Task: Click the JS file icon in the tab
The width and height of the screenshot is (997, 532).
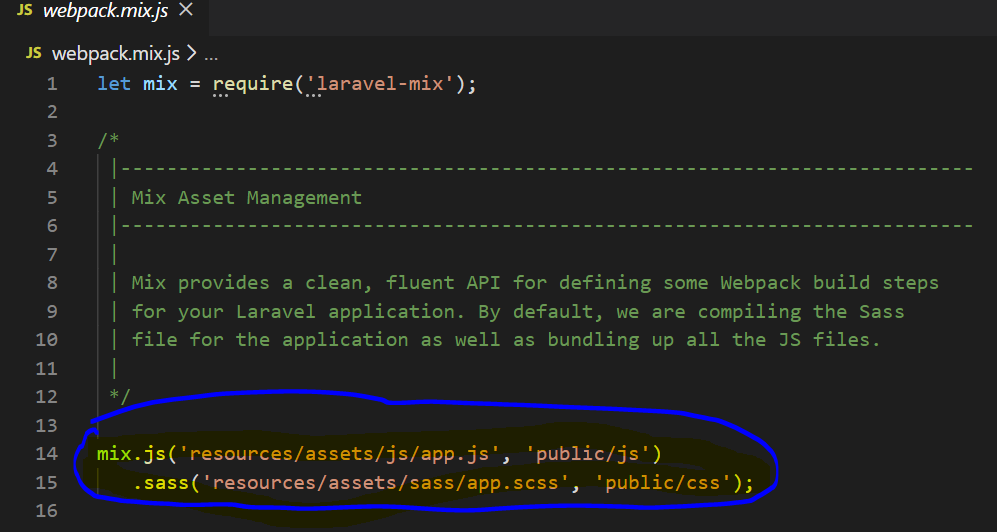Action: pyautogui.click(x=23, y=14)
